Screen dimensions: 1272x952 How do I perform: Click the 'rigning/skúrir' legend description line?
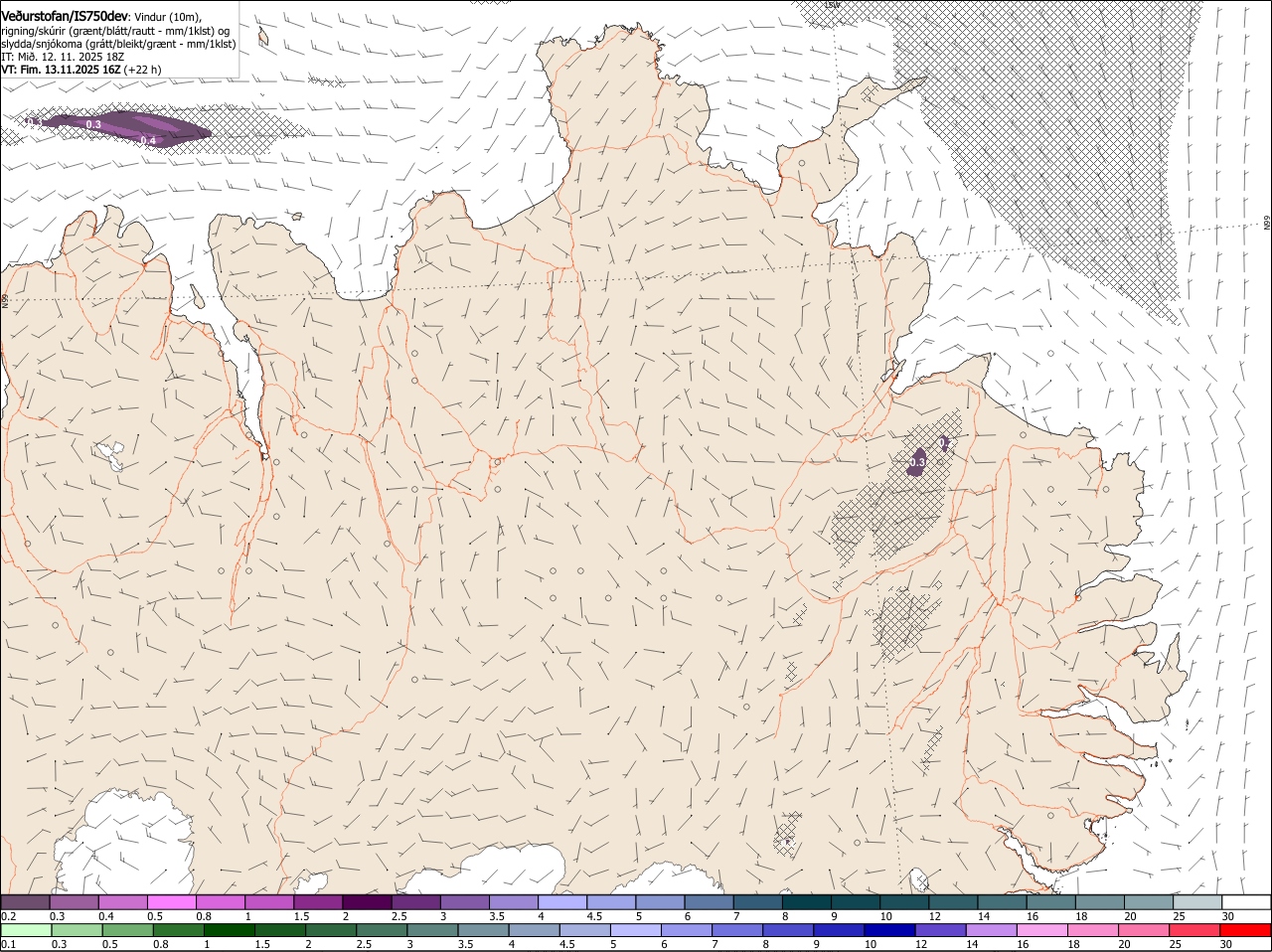[115, 31]
